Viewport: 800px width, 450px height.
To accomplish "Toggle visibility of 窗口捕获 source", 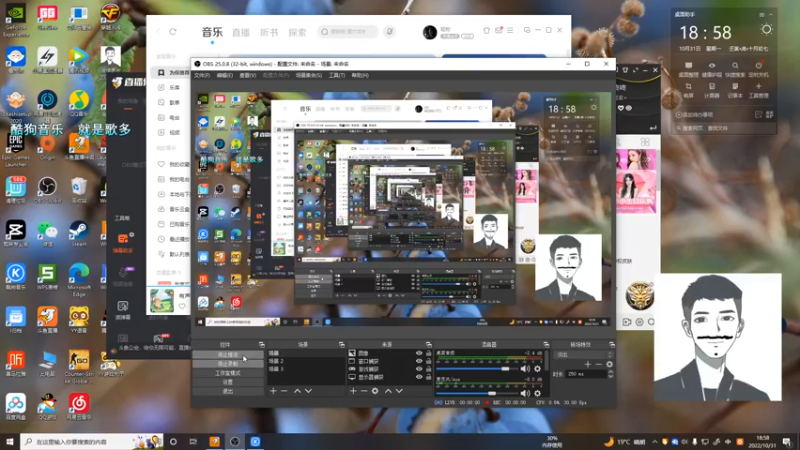I will coord(419,361).
